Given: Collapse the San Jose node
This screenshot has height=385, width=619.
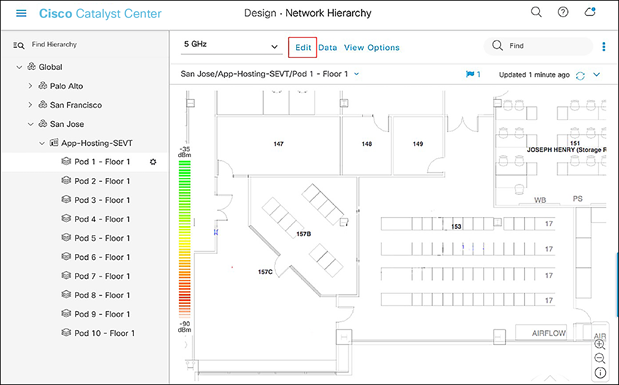Looking at the screenshot, I should pos(30,124).
